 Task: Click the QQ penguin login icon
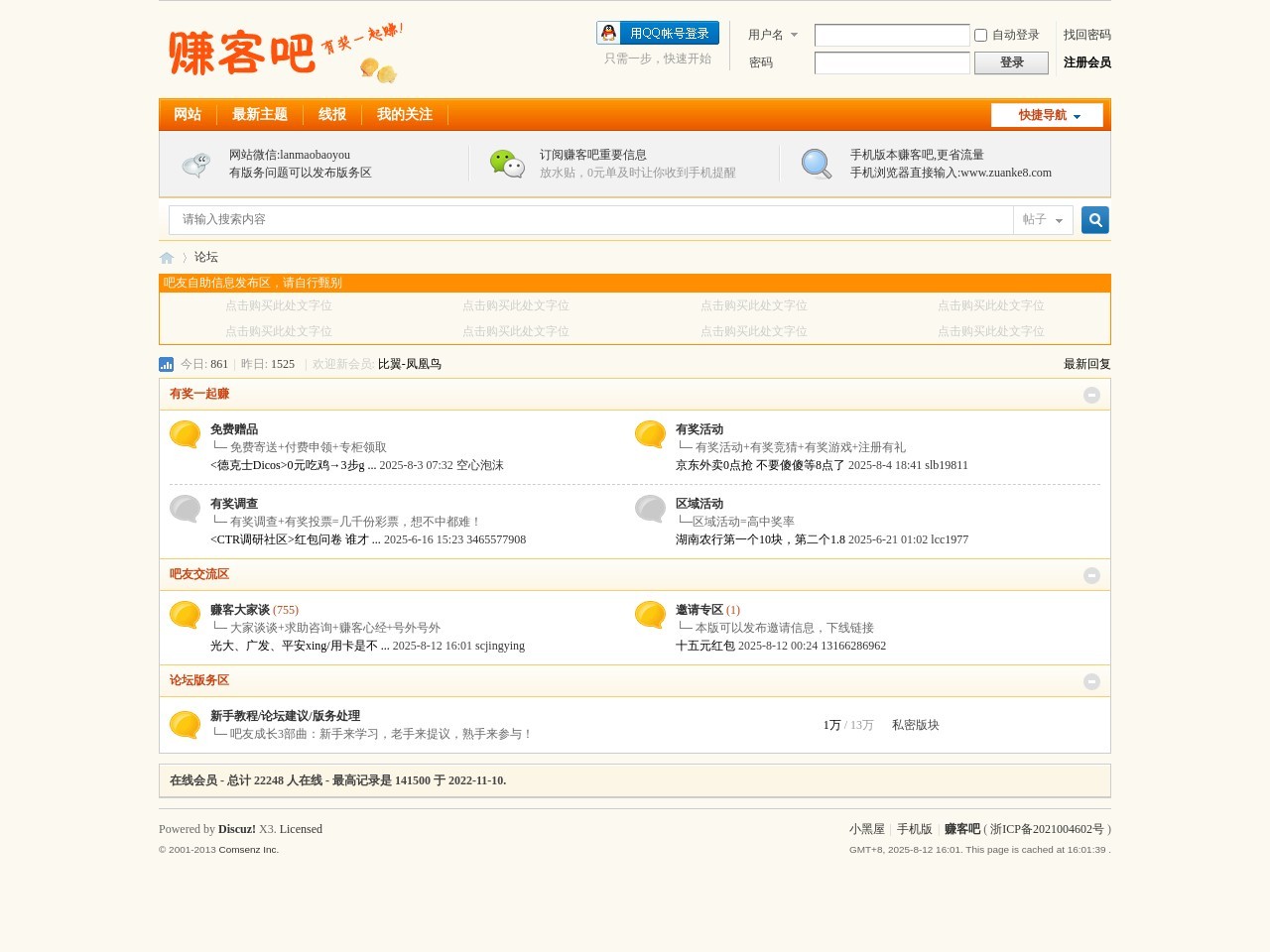[607, 32]
